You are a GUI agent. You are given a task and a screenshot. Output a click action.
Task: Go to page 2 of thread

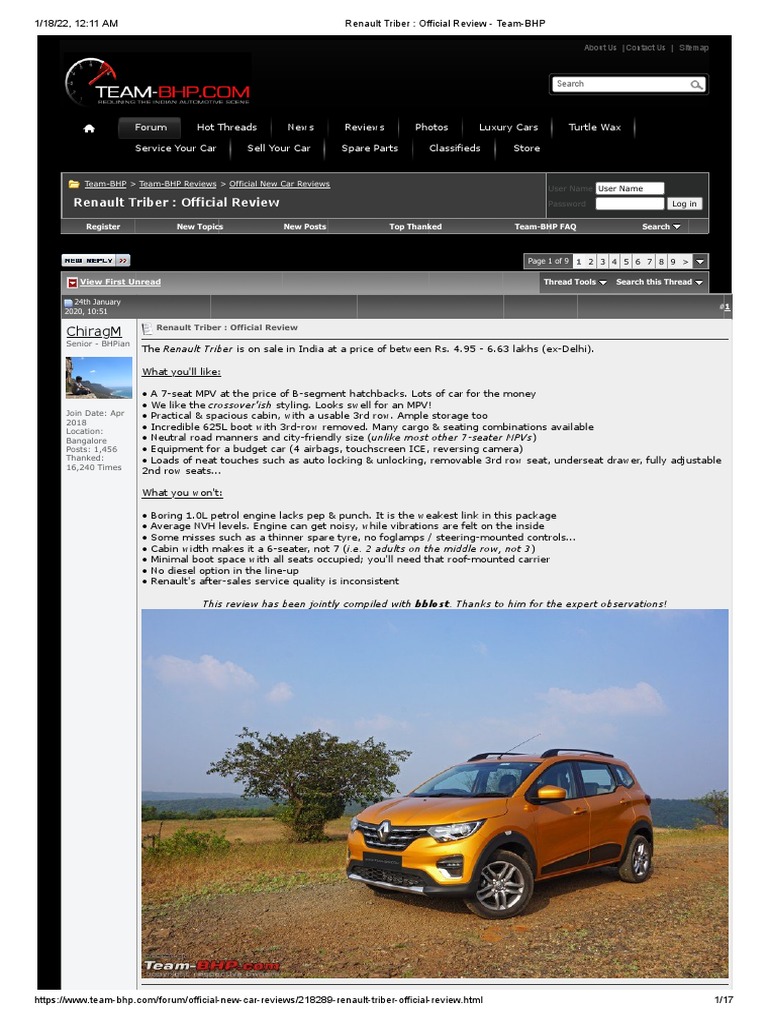(x=590, y=262)
